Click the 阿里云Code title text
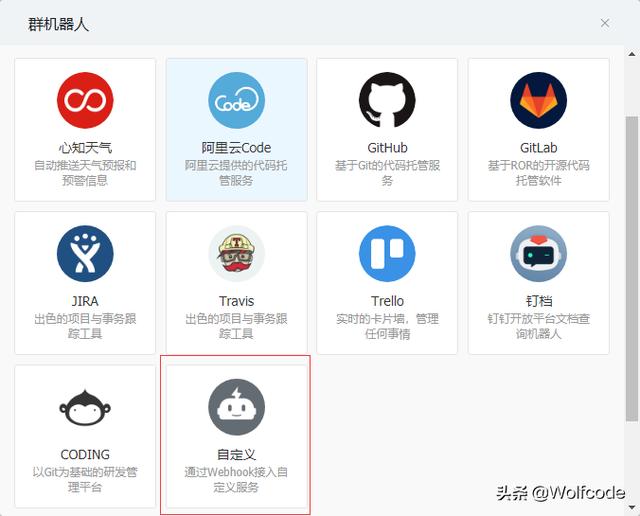The image size is (640, 516). click(x=236, y=148)
